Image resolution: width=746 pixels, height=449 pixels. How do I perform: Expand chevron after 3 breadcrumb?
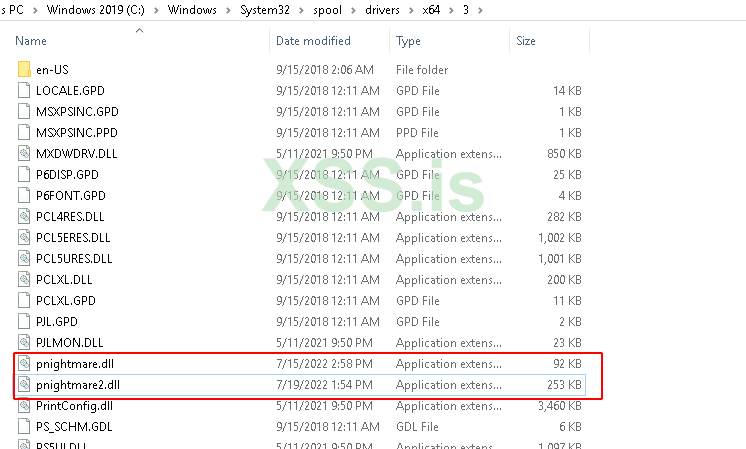pyautogui.click(x=481, y=10)
